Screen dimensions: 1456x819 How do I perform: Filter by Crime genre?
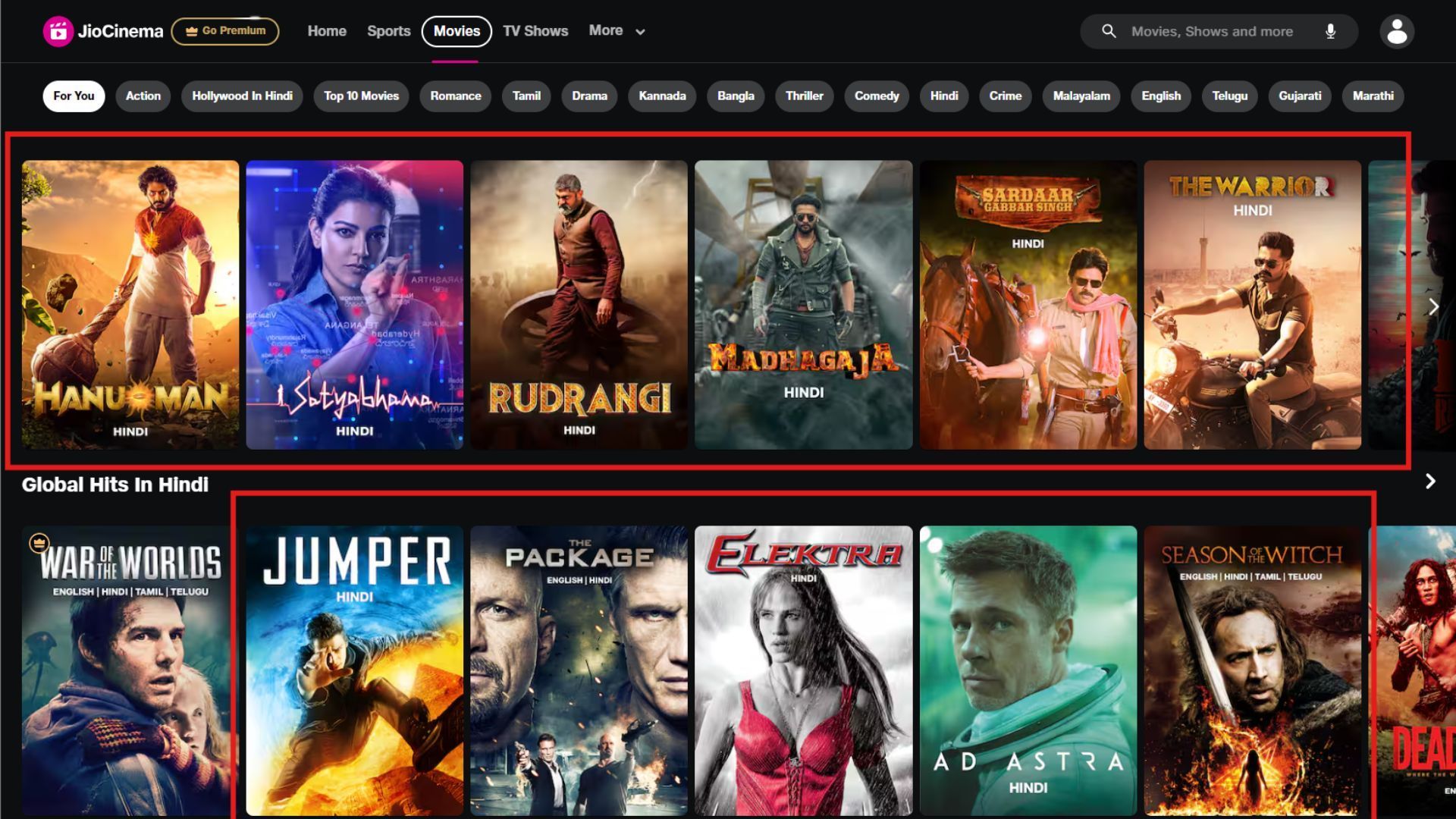(x=1005, y=96)
